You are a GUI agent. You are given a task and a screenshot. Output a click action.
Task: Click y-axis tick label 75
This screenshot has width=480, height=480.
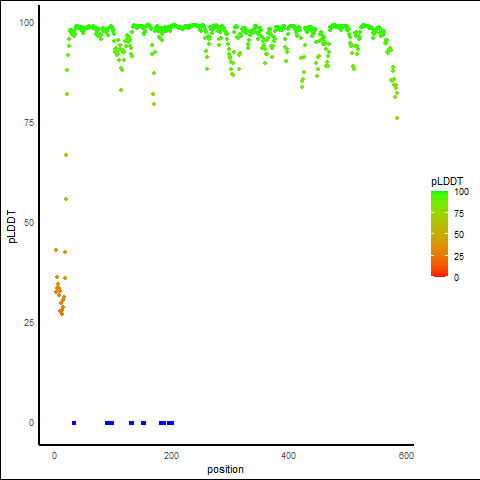tap(29, 123)
